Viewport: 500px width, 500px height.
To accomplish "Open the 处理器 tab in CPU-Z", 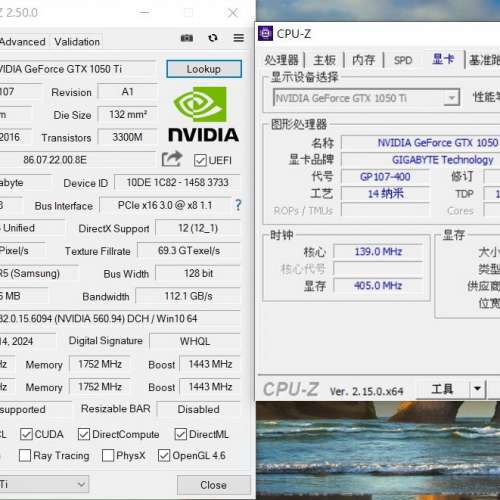I will (x=281, y=60).
